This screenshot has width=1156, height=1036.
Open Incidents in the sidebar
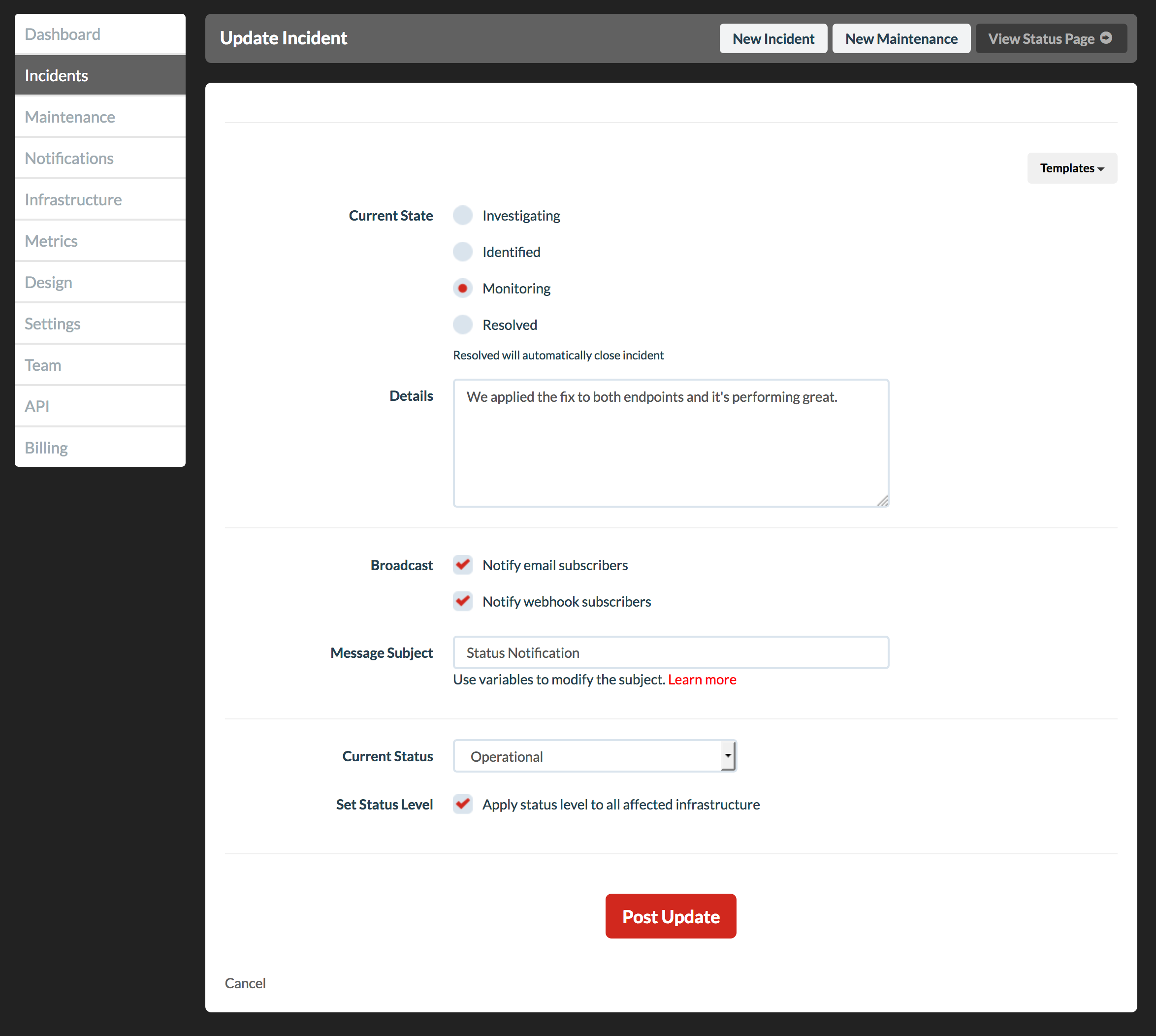[x=100, y=75]
